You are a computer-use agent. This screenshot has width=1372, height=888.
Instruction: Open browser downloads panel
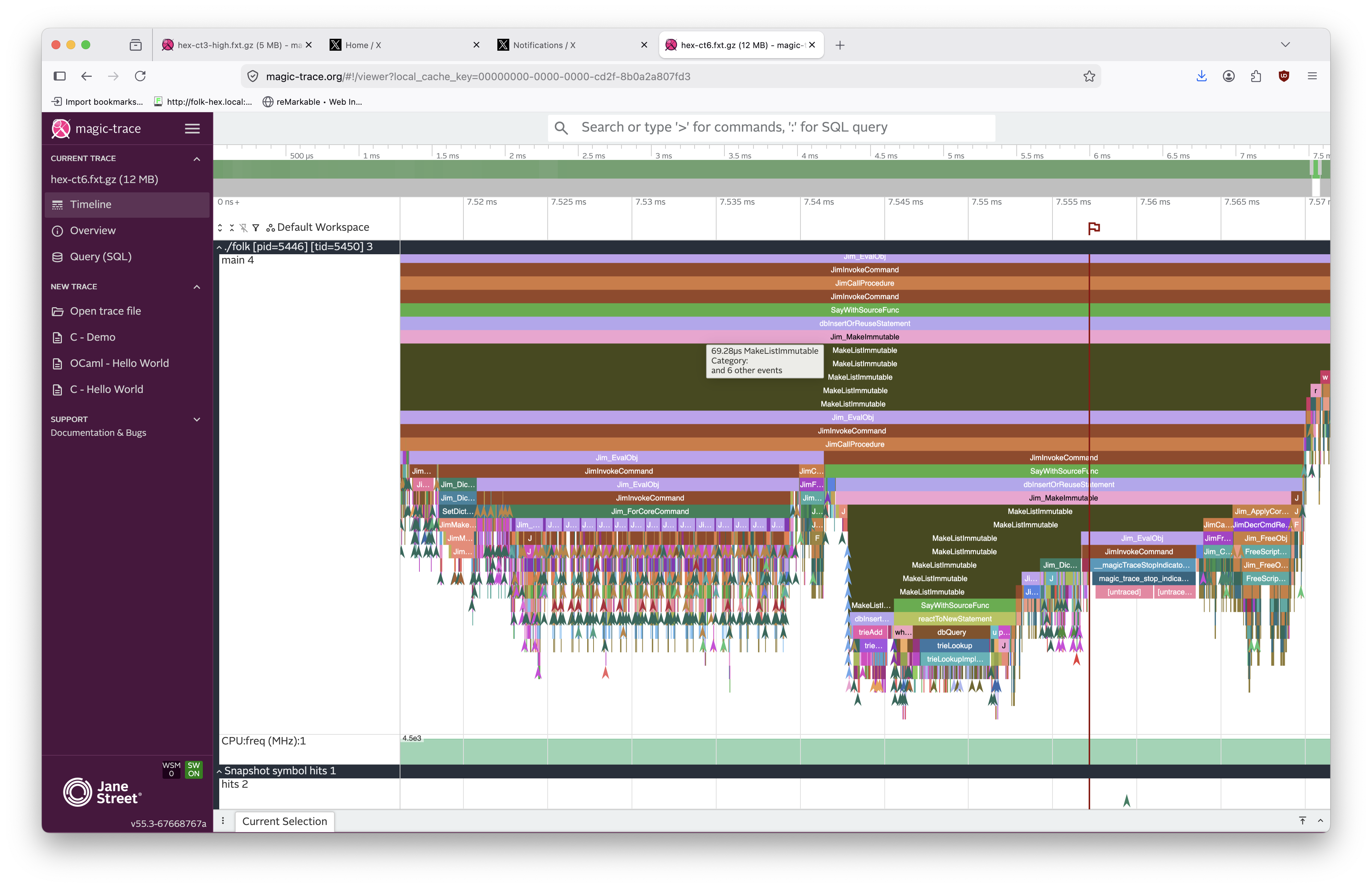coord(1201,76)
